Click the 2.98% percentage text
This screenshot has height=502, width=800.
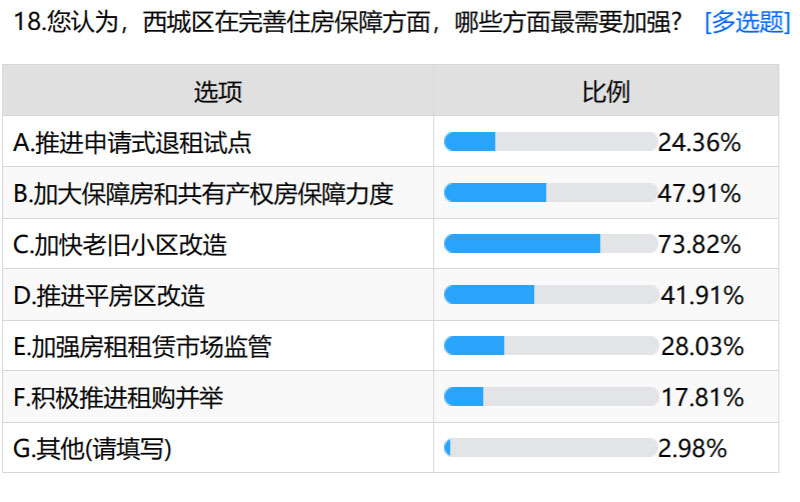(692, 448)
